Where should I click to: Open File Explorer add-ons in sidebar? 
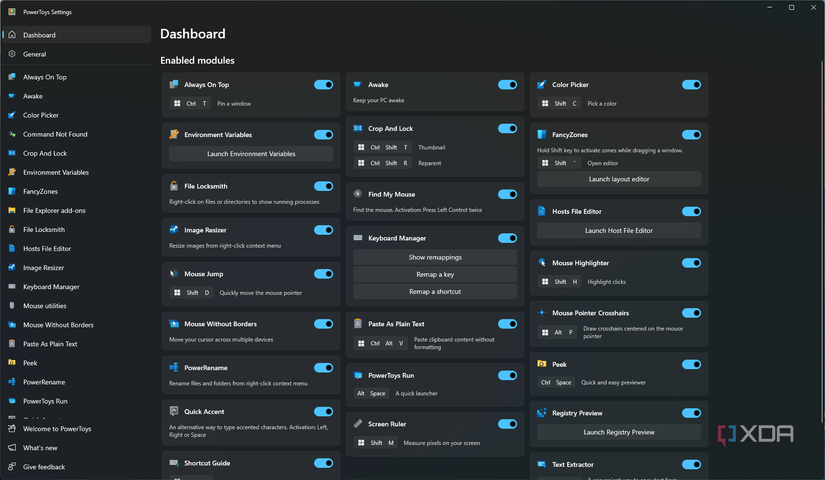tap(76, 211)
